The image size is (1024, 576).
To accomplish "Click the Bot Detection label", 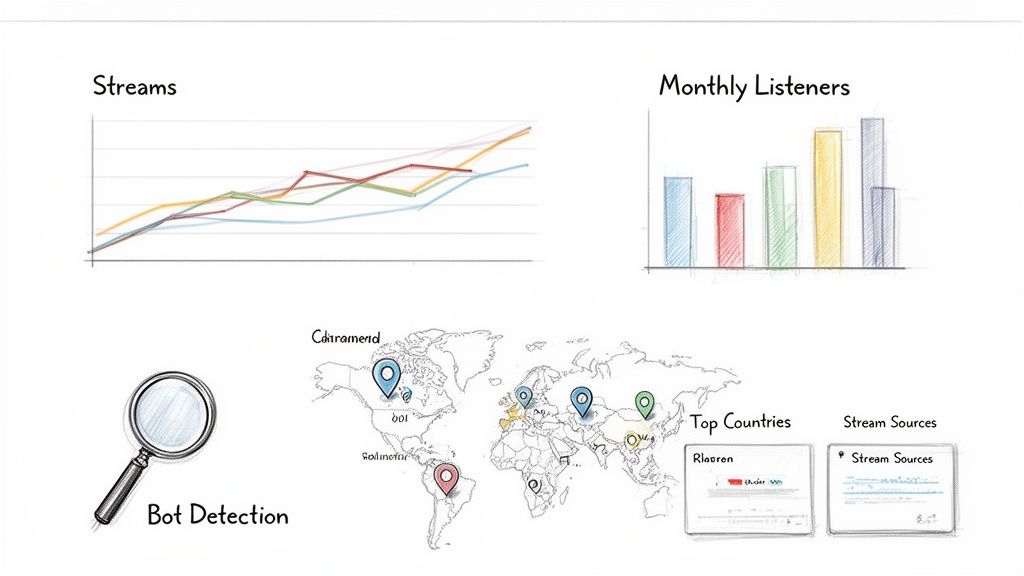I will click(220, 516).
